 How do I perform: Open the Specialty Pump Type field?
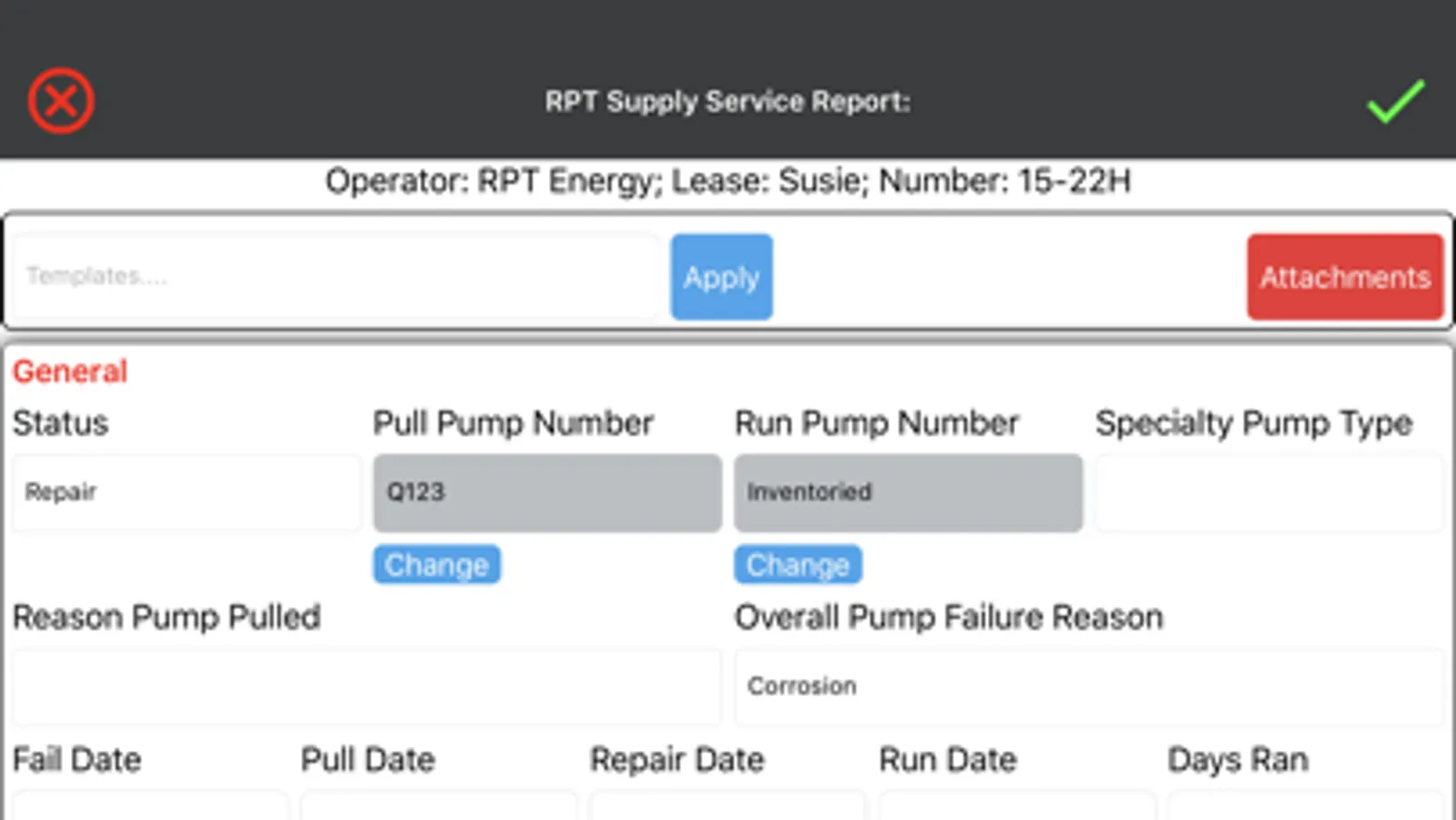1268,493
